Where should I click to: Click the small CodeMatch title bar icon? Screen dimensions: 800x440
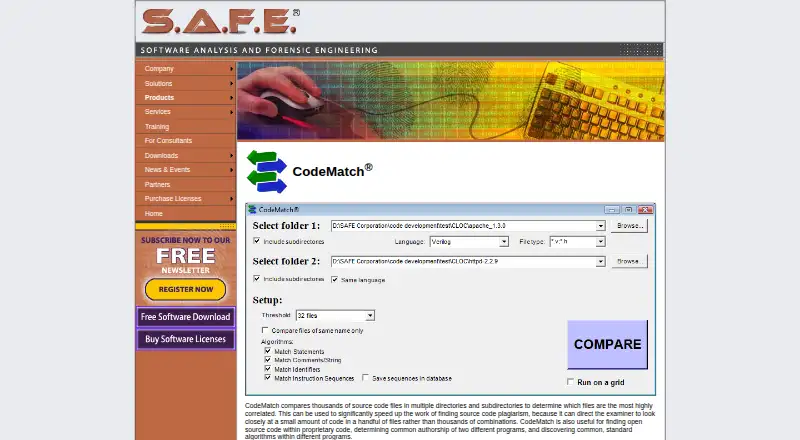click(252, 209)
